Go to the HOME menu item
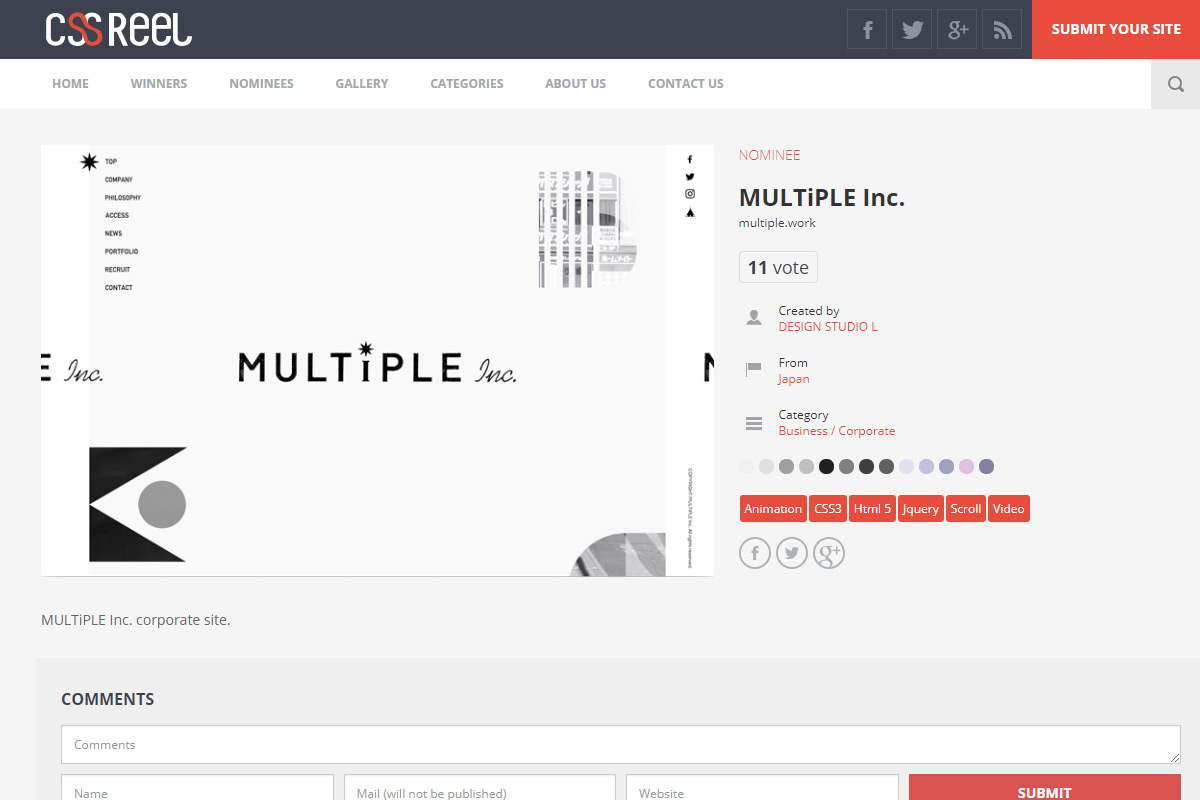Screen dimensions: 1200x800 [70, 84]
